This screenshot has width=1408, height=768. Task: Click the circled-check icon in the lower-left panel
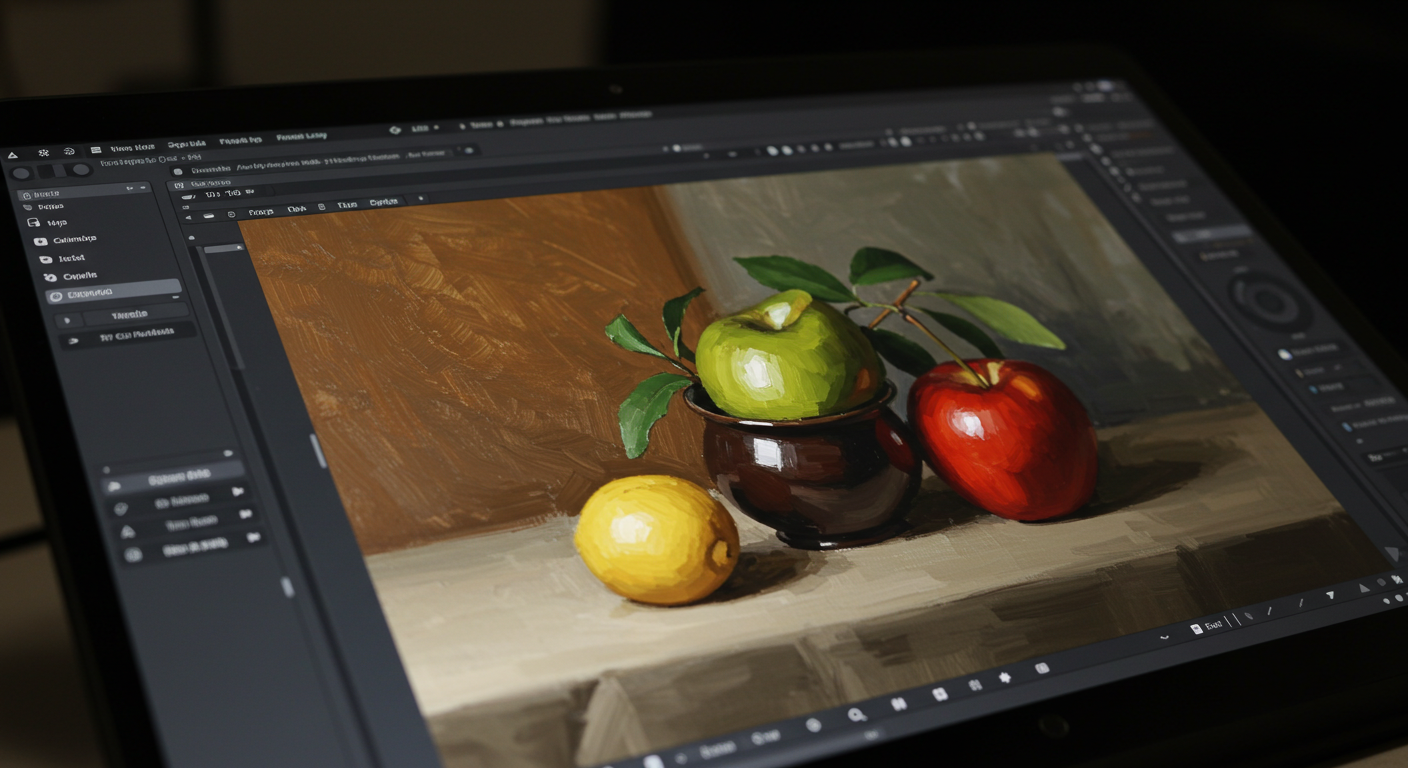(x=122, y=508)
